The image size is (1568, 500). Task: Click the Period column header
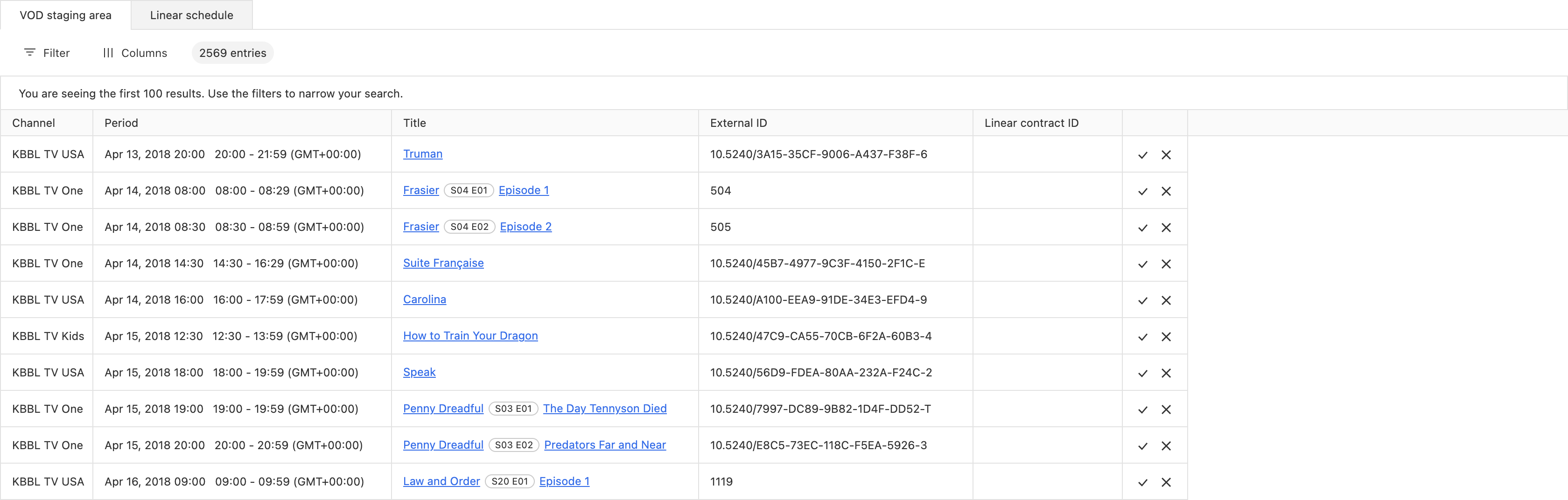coord(121,123)
